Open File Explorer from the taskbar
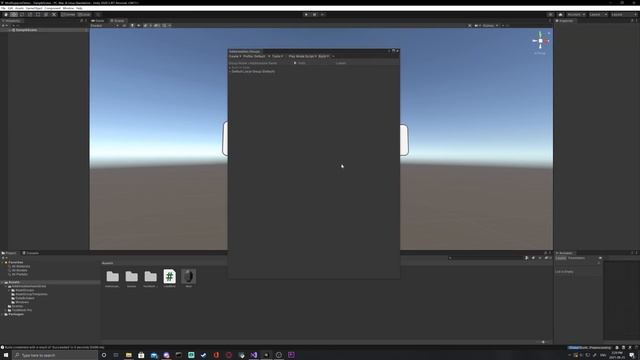The height and width of the screenshot is (360, 640). click(129, 355)
